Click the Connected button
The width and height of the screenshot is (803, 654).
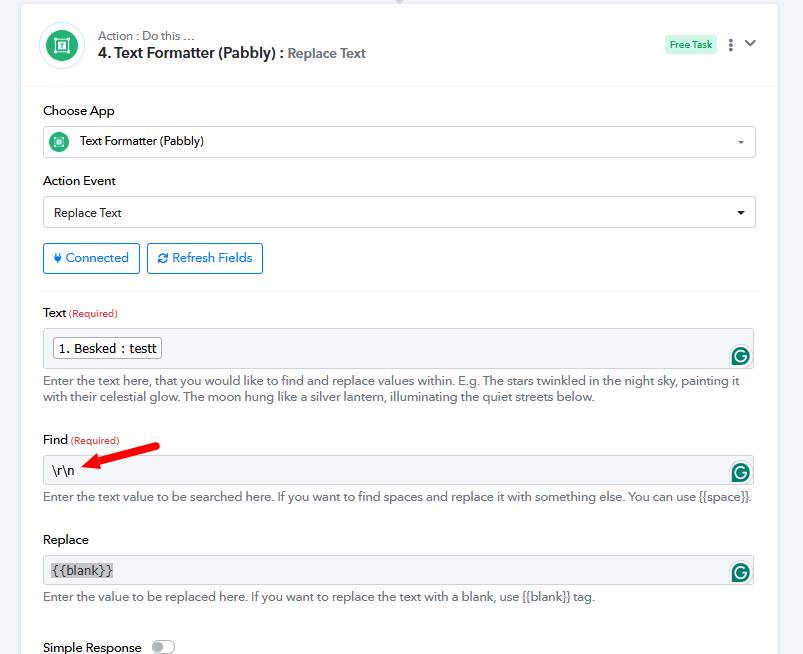[91, 258]
